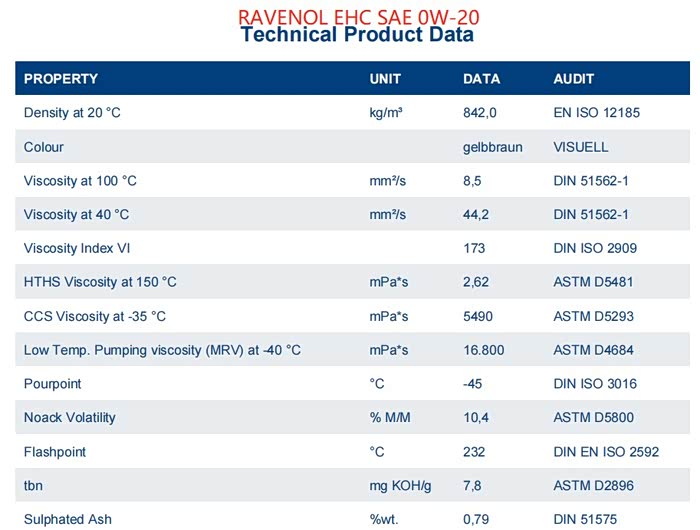Click the density value 842,0

[x=480, y=113]
